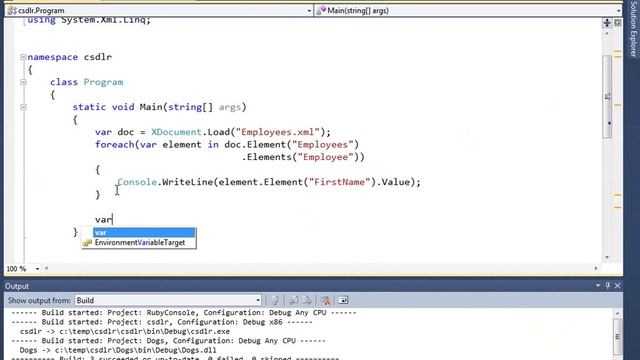Screen dimensions: 640x360
Task: Collapse the static void Main method
Action: click(x=23, y=107)
